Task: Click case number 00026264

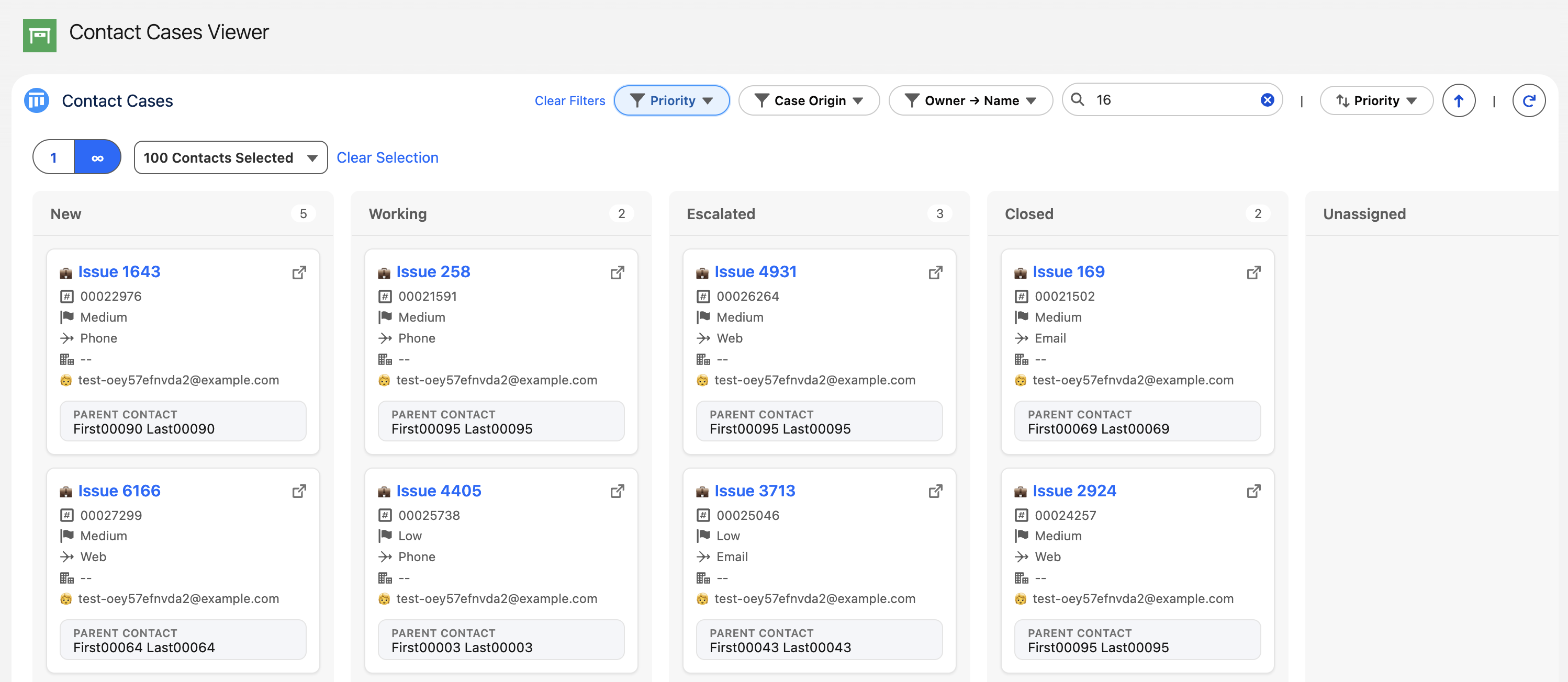Action: click(x=747, y=297)
